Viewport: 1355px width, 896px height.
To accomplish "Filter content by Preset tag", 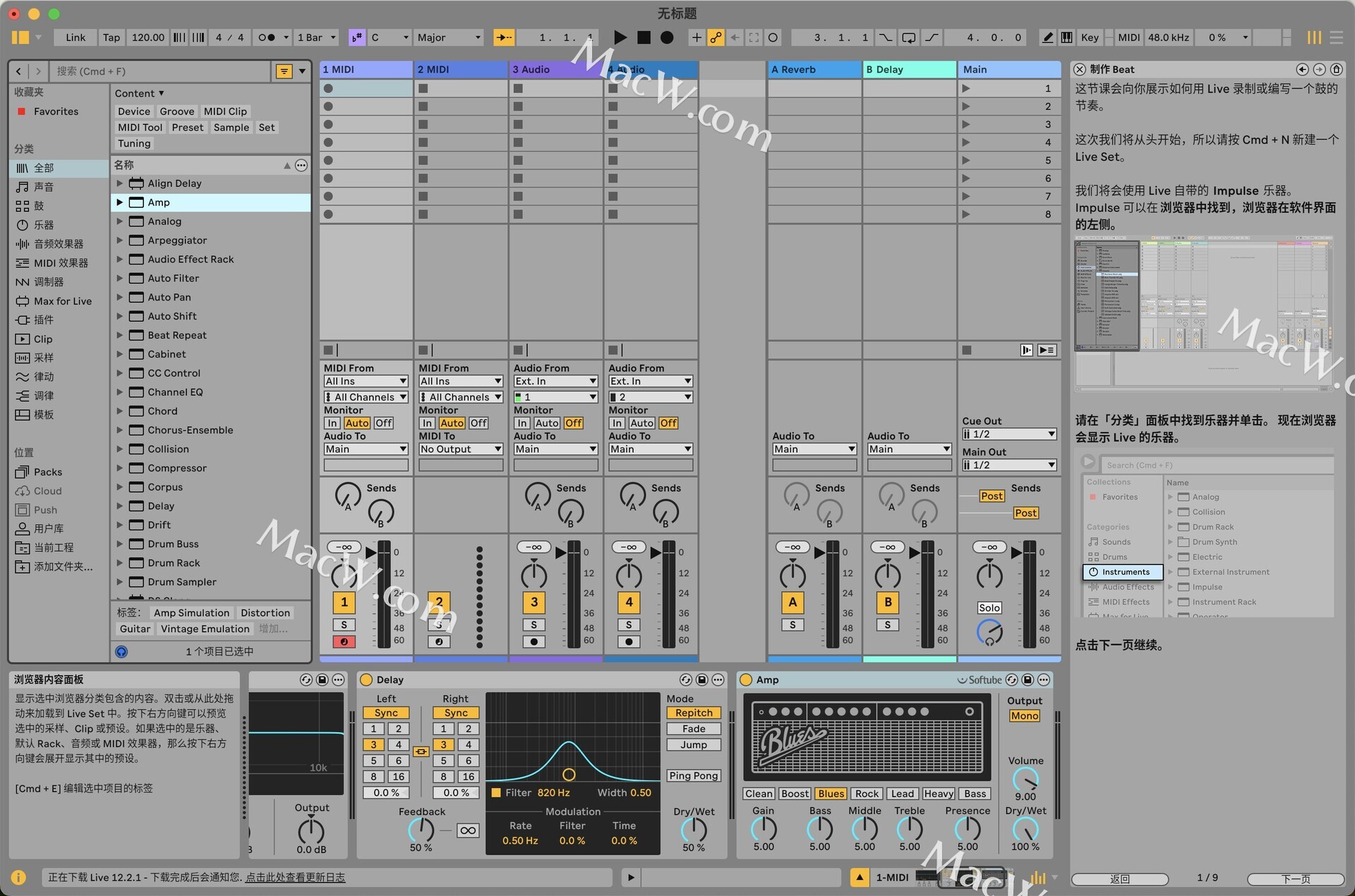I will (x=187, y=128).
